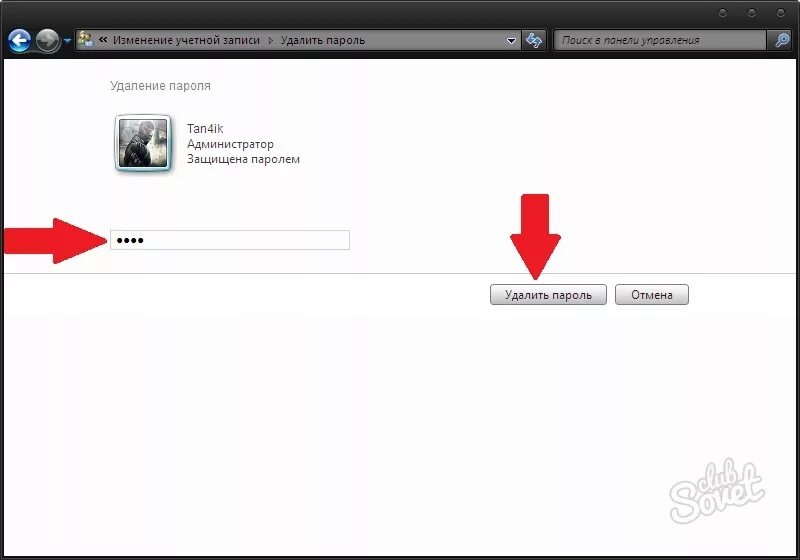Click the 'Администратор' text
800x560 pixels.
click(x=230, y=144)
